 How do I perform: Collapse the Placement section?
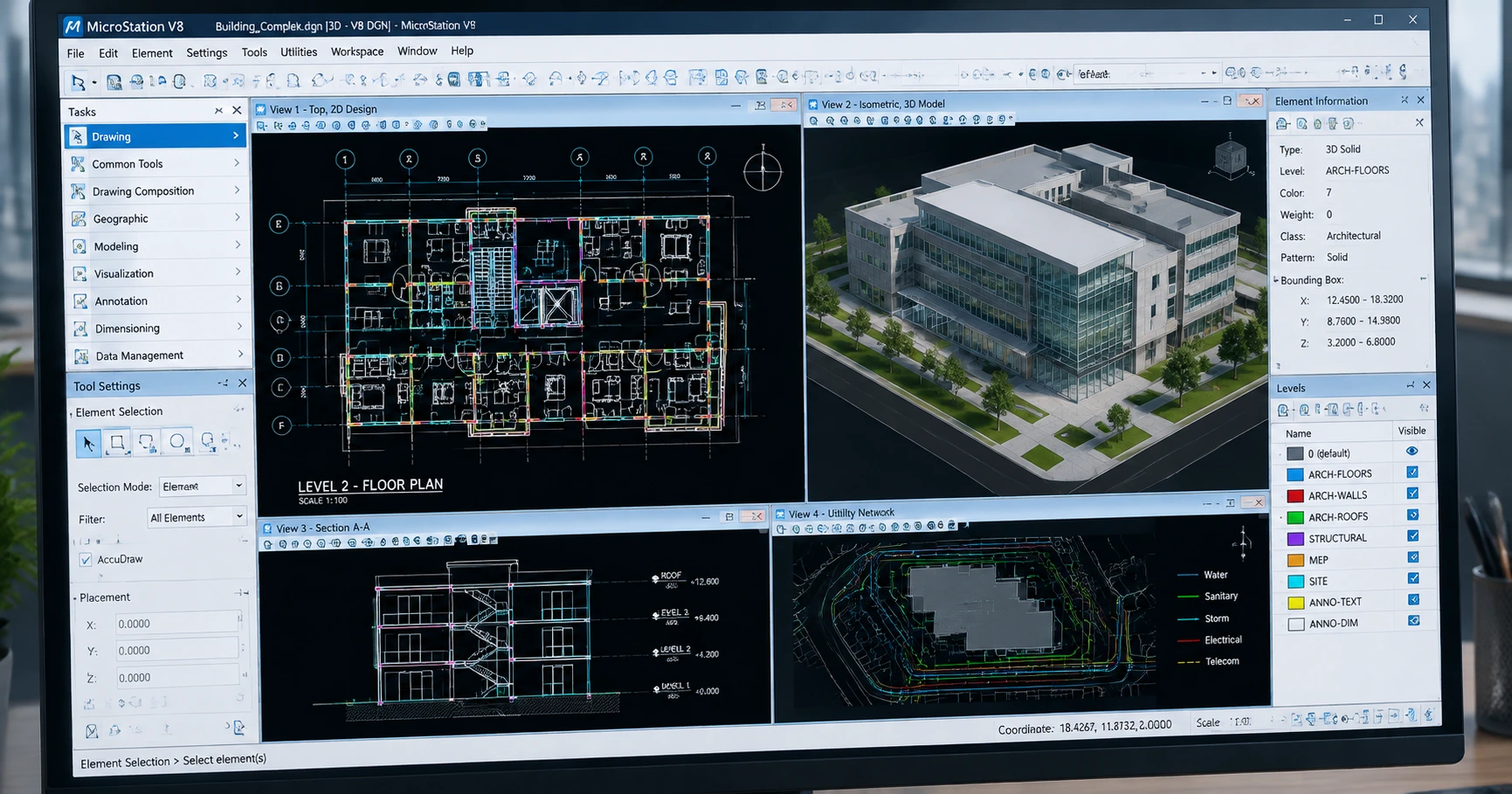[75, 598]
